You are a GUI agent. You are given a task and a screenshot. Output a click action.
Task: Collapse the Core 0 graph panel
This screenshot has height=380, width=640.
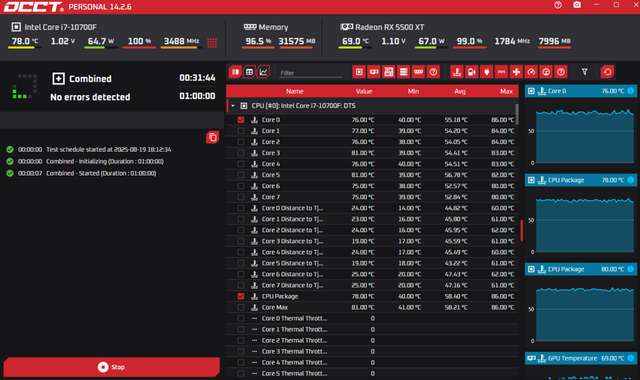point(531,91)
